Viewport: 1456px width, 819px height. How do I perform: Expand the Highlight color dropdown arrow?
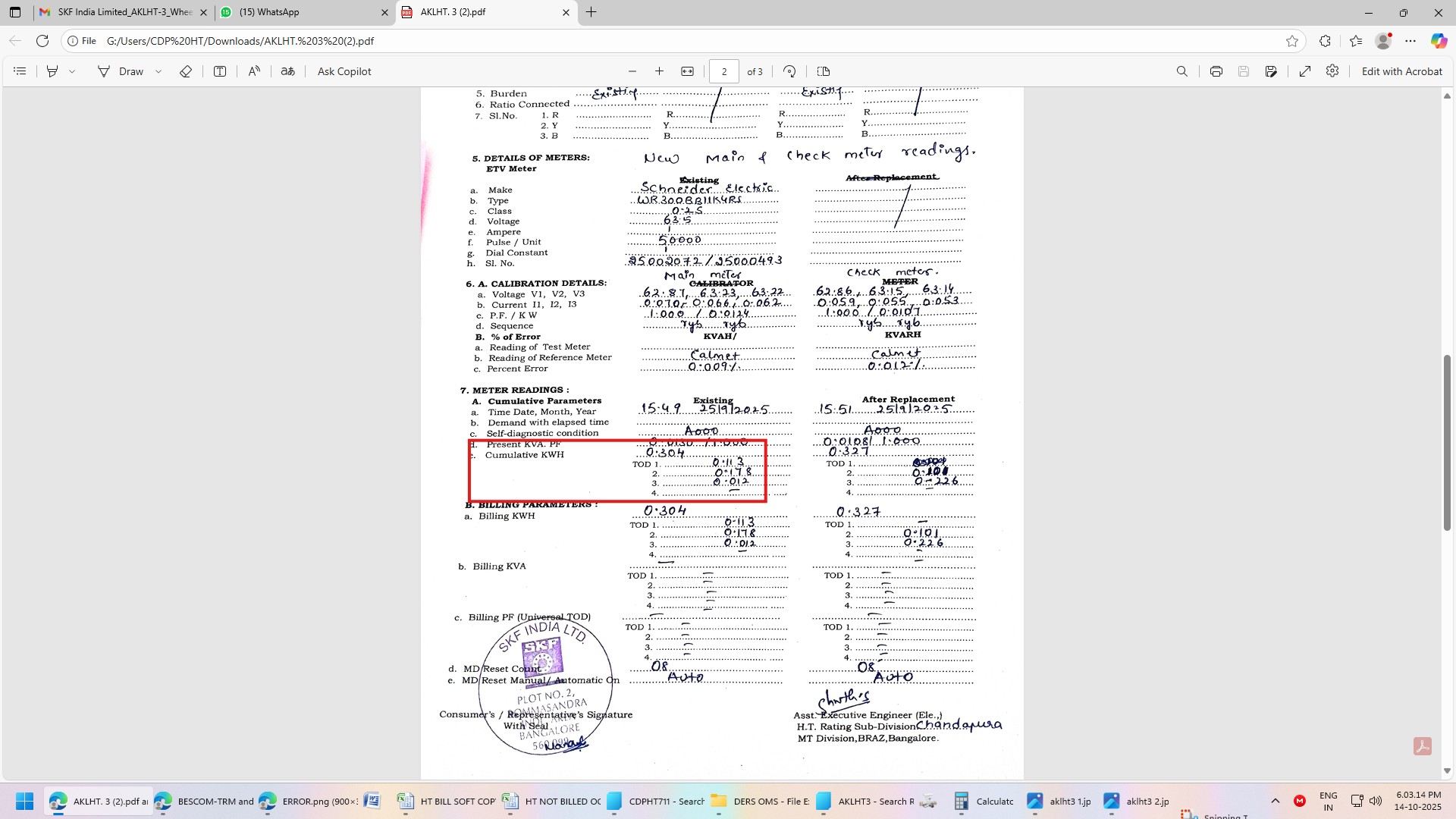tap(72, 71)
